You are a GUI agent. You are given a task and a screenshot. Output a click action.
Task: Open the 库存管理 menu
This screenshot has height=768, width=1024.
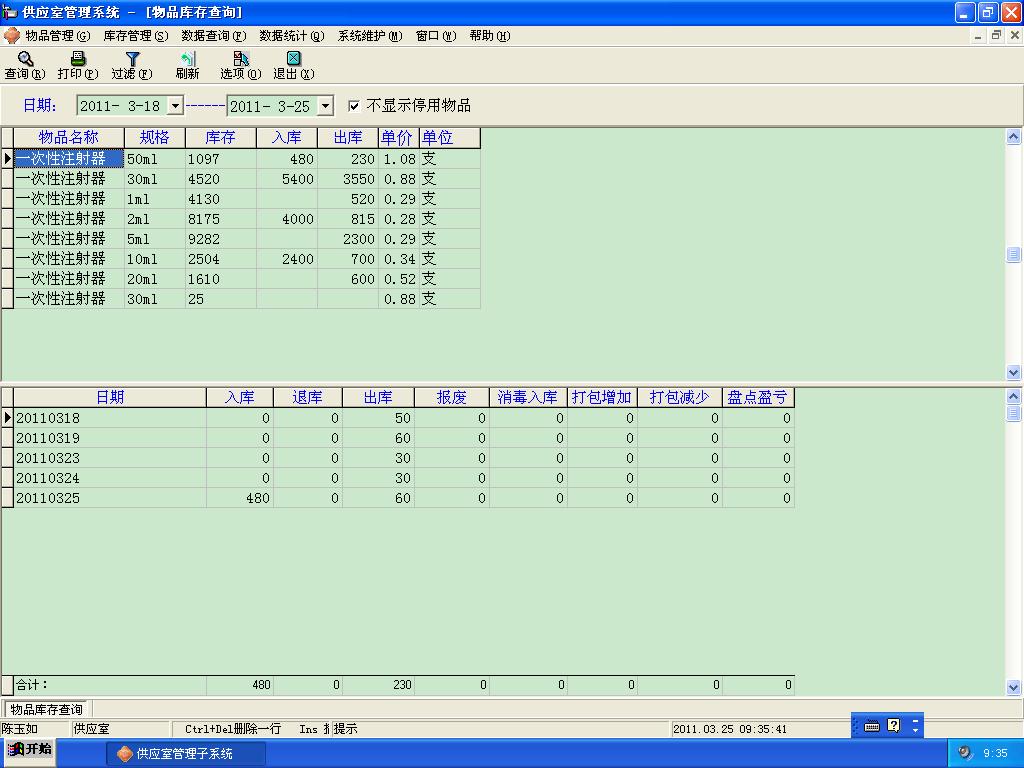[135, 36]
